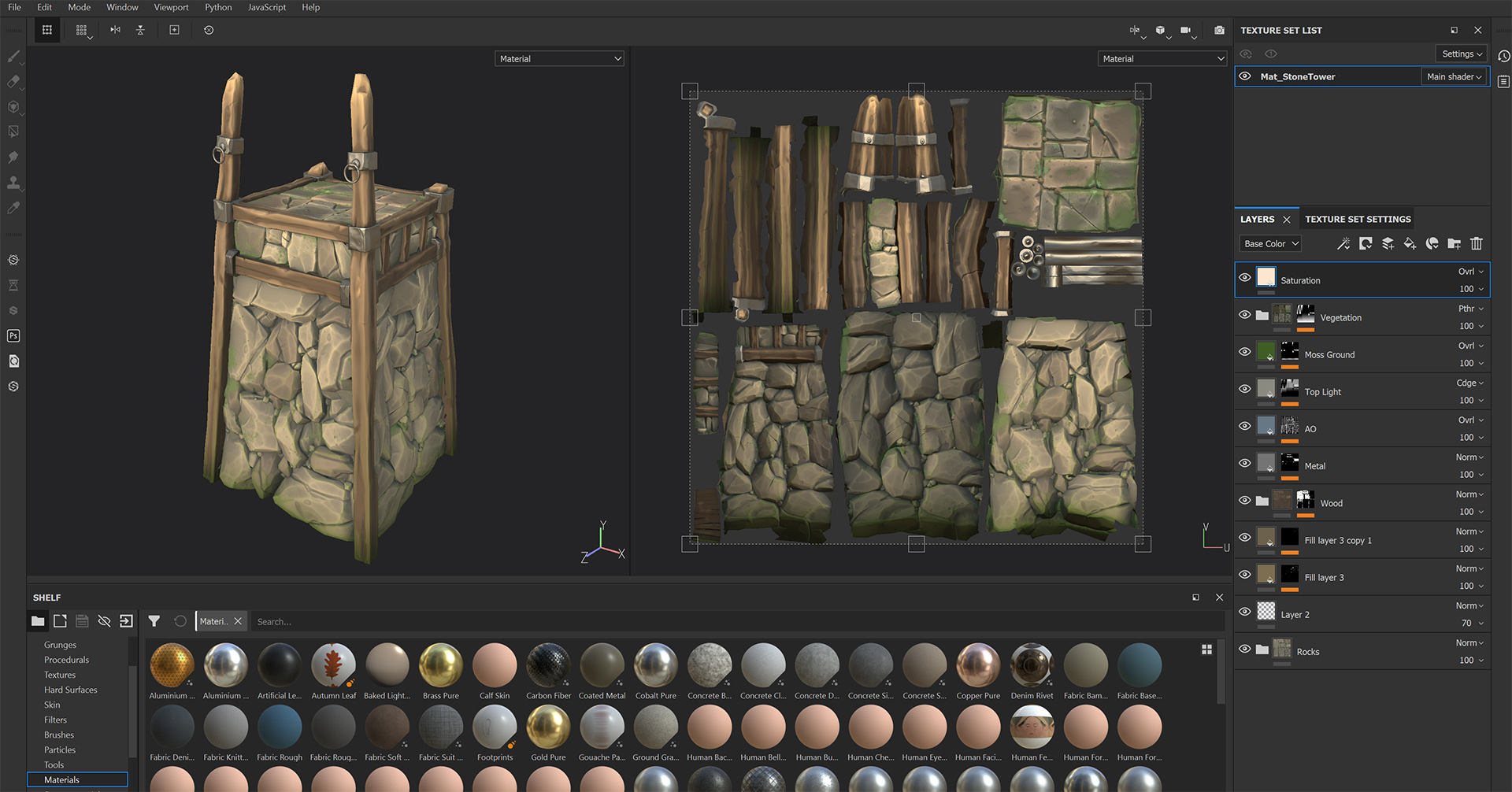
Task: Click Settings button in Texture Set List
Action: (1462, 54)
